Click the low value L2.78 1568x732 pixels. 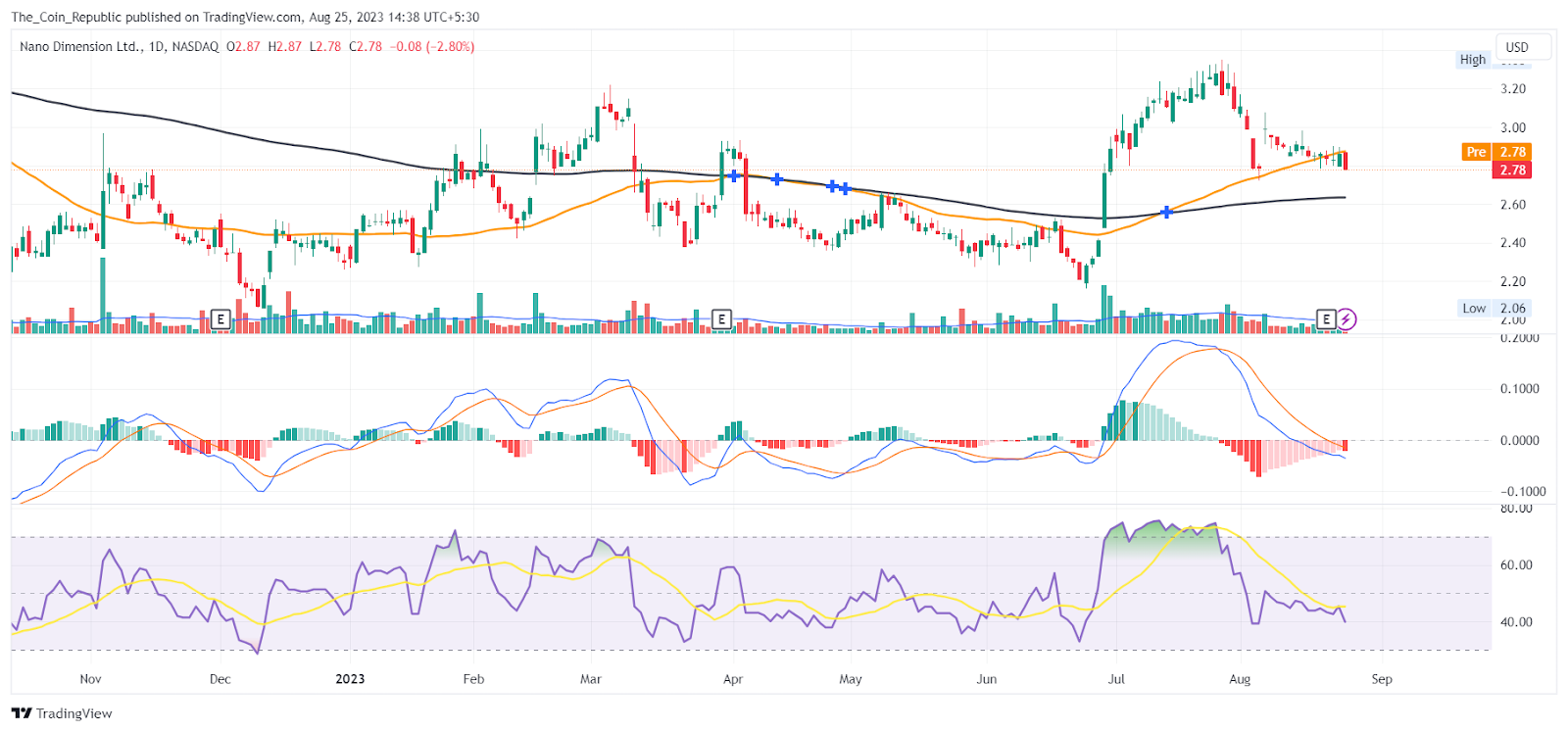[325, 46]
